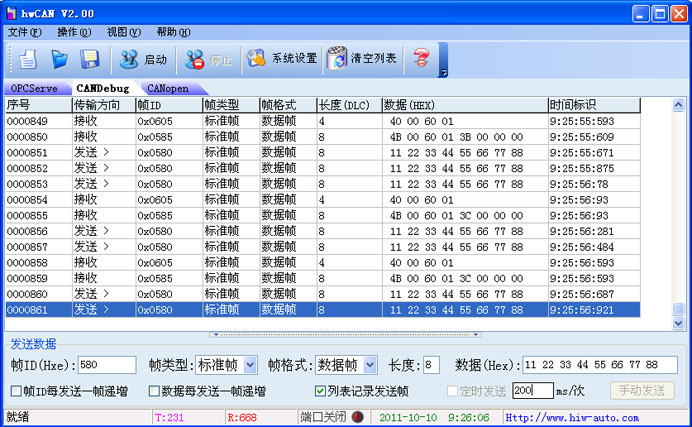Click timestamp 9:25:56:687
Screen dimensions: 692x427
(x=582, y=294)
